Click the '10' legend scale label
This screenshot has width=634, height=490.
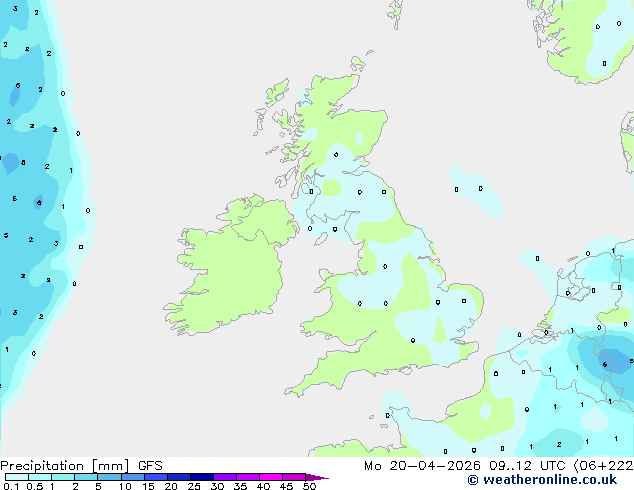(x=125, y=486)
